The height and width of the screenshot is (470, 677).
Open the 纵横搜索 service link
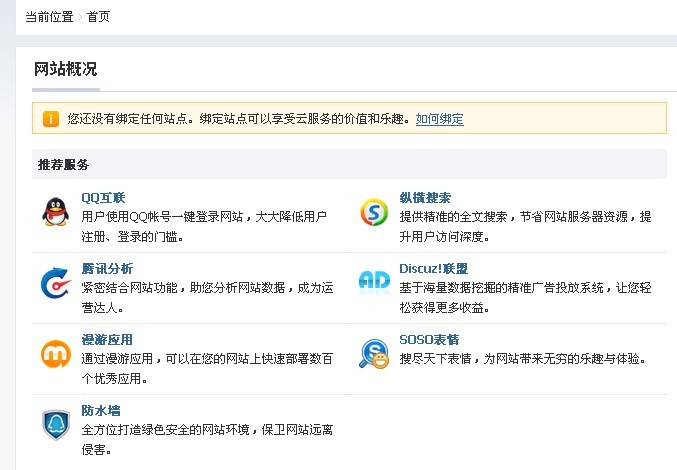(425, 198)
